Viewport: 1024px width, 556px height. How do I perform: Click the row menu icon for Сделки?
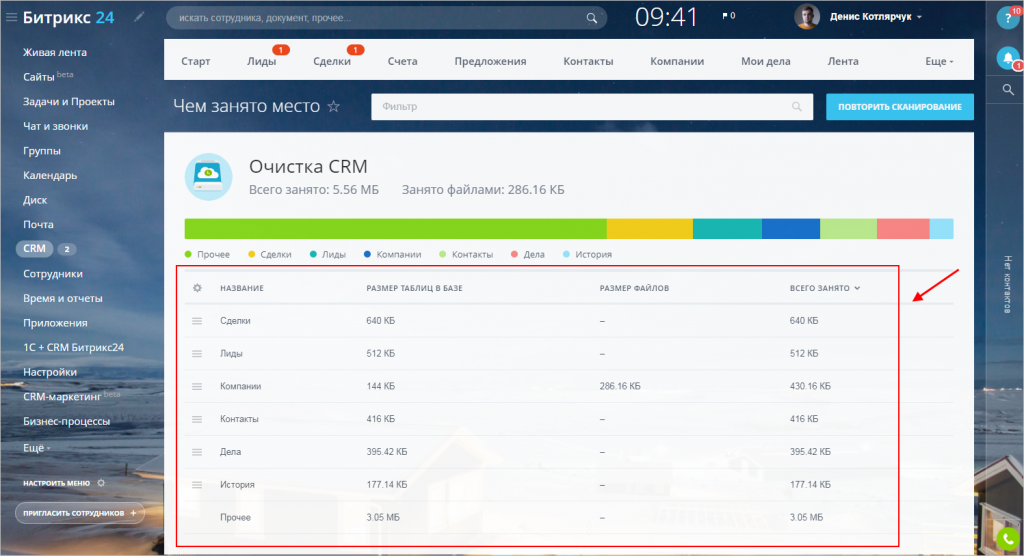pyautogui.click(x=197, y=321)
